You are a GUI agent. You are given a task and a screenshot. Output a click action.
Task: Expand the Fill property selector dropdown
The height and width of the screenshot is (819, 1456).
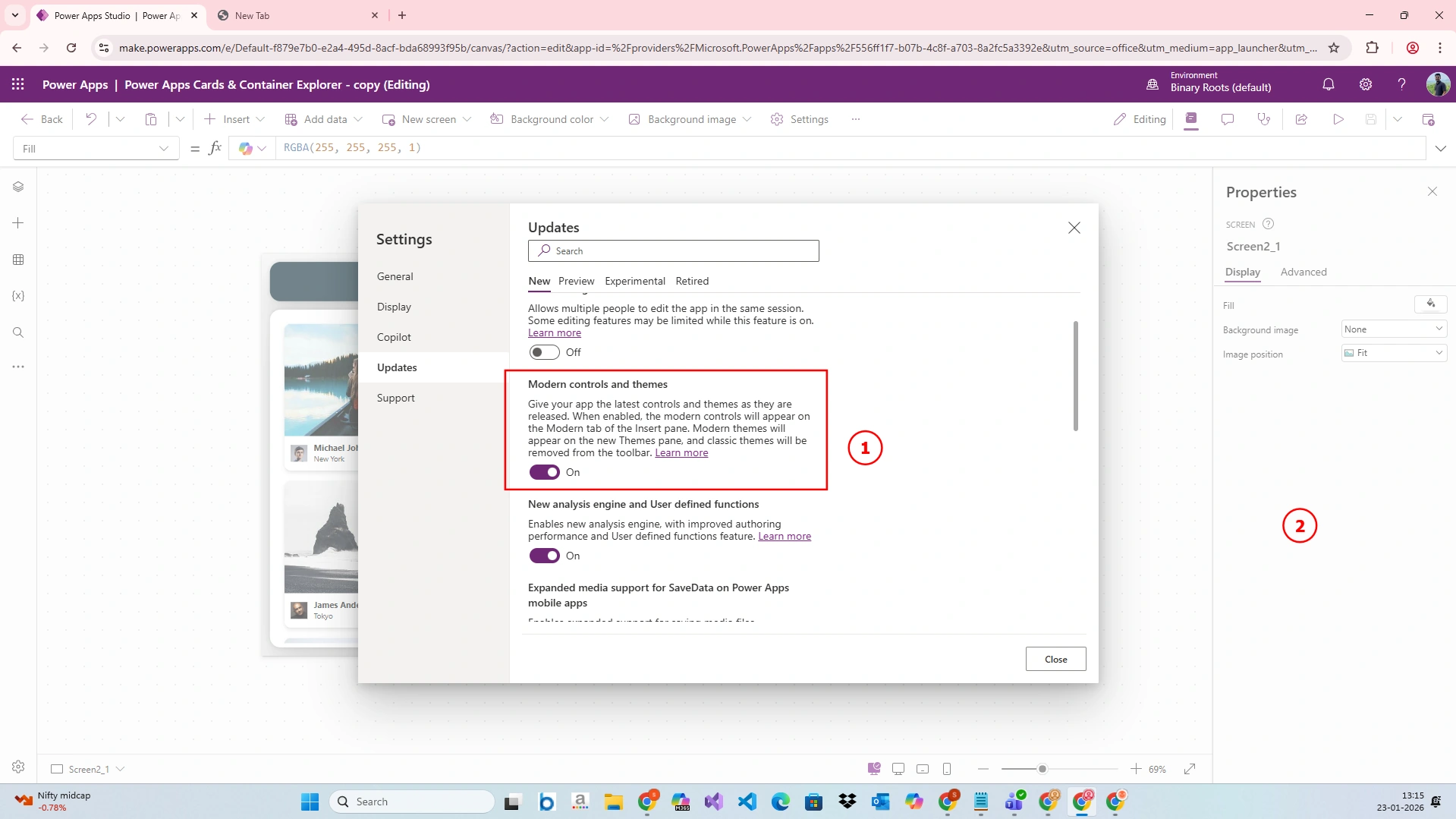tap(96, 149)
